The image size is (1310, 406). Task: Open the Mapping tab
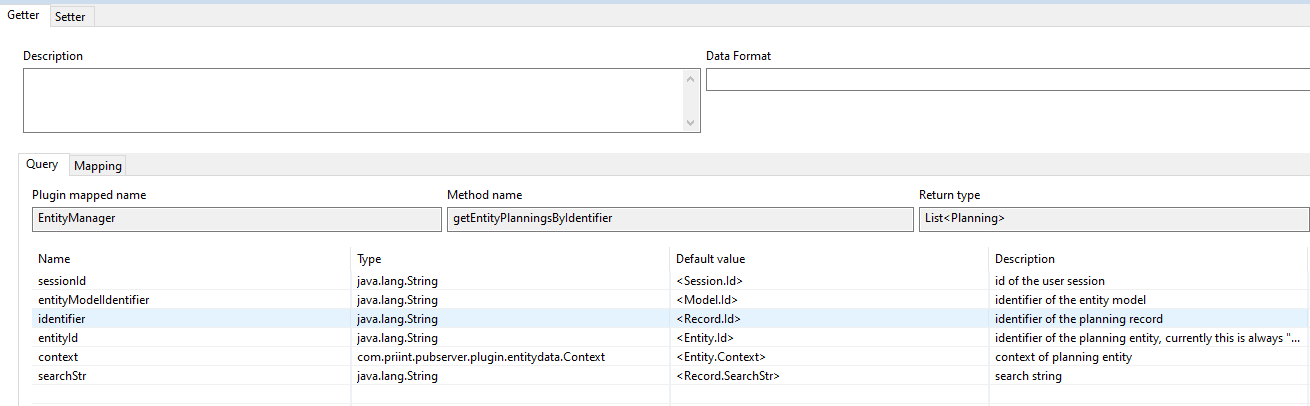coord(98,166)
